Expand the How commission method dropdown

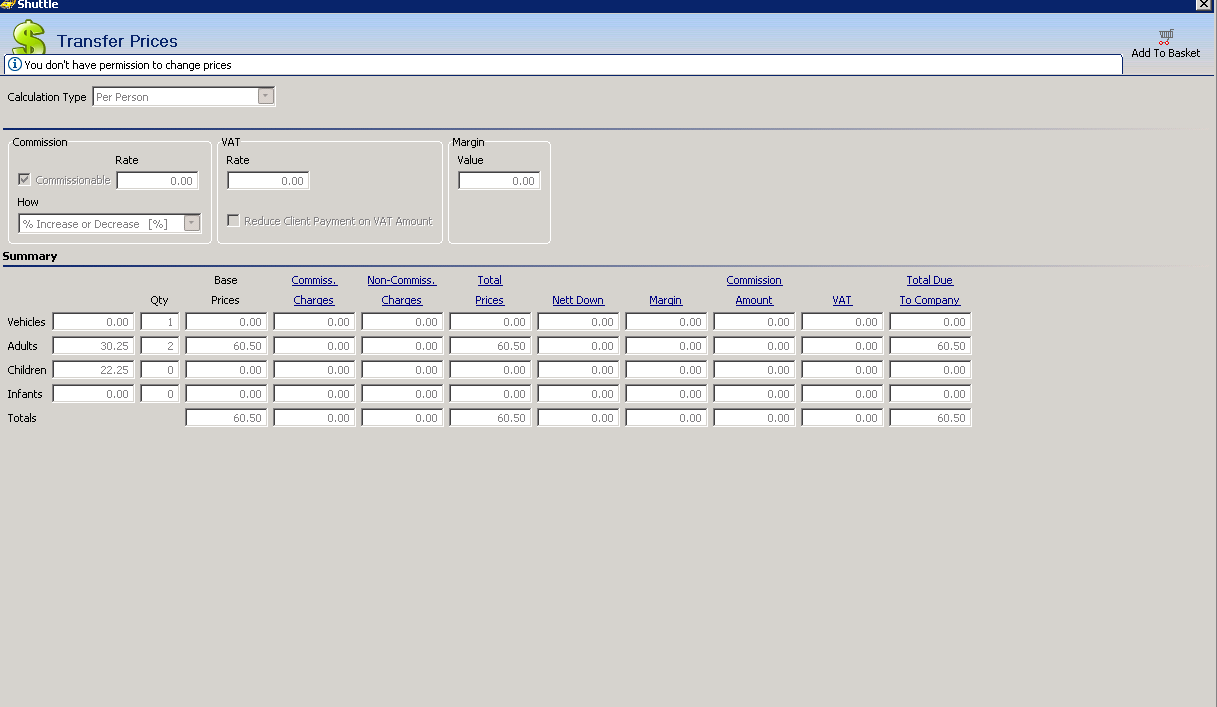point(192,224)
